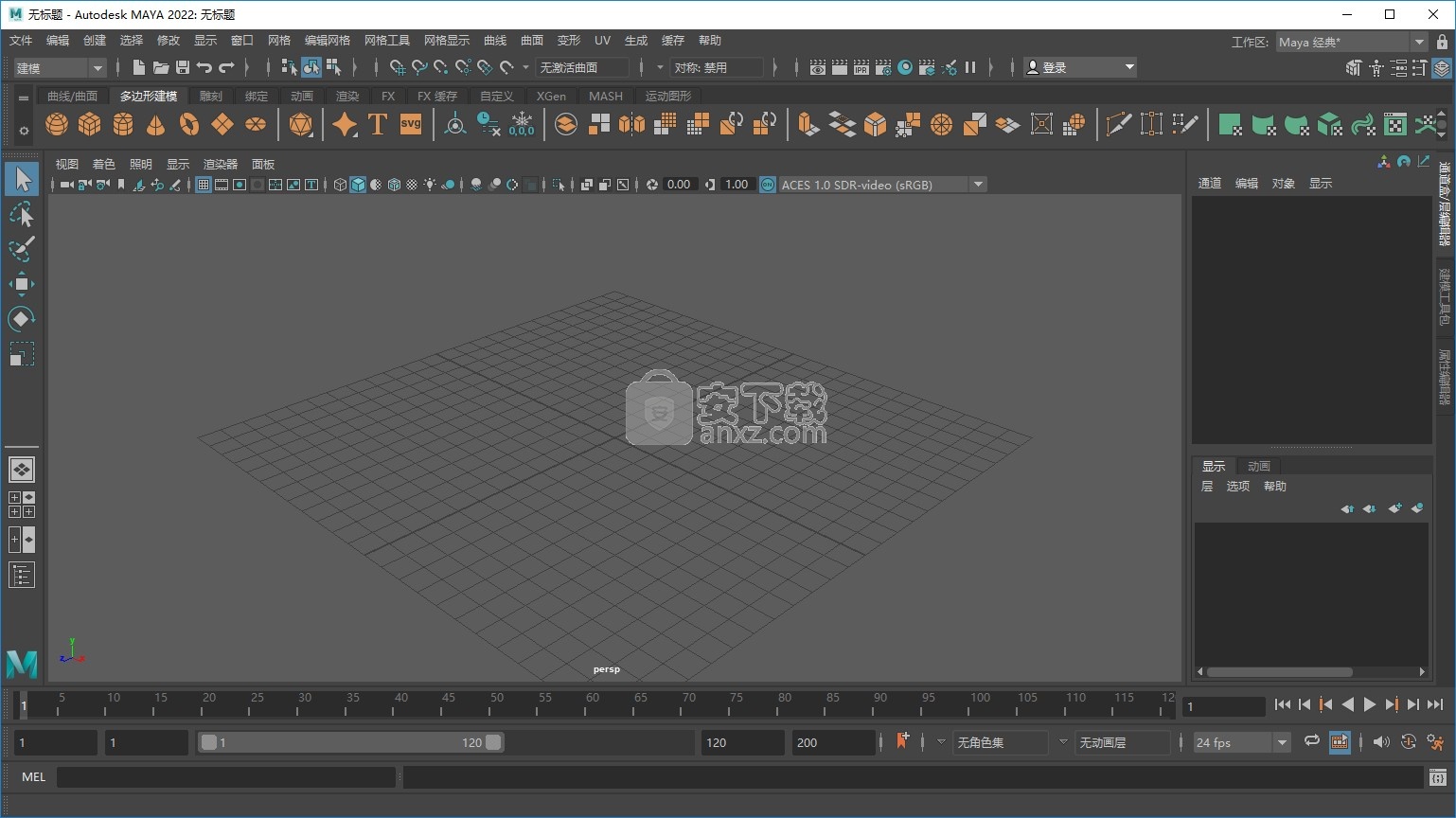The width and height of the screenshot is (1456, 818).
Task: Open the ACES 1.0 SDR-video dropdown
Action: tap(882, 185)
